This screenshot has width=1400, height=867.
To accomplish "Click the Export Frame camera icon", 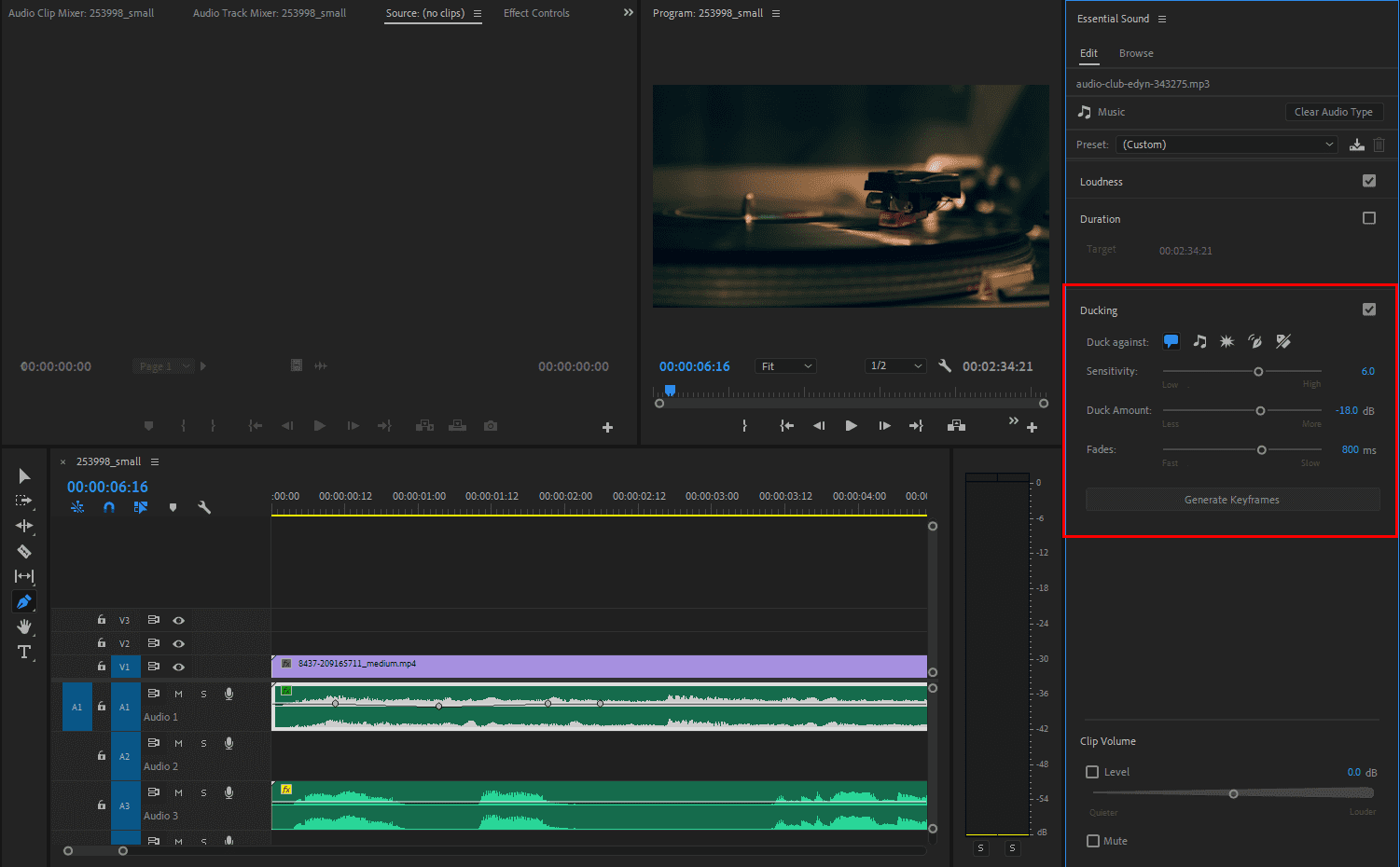I will 490,425.
